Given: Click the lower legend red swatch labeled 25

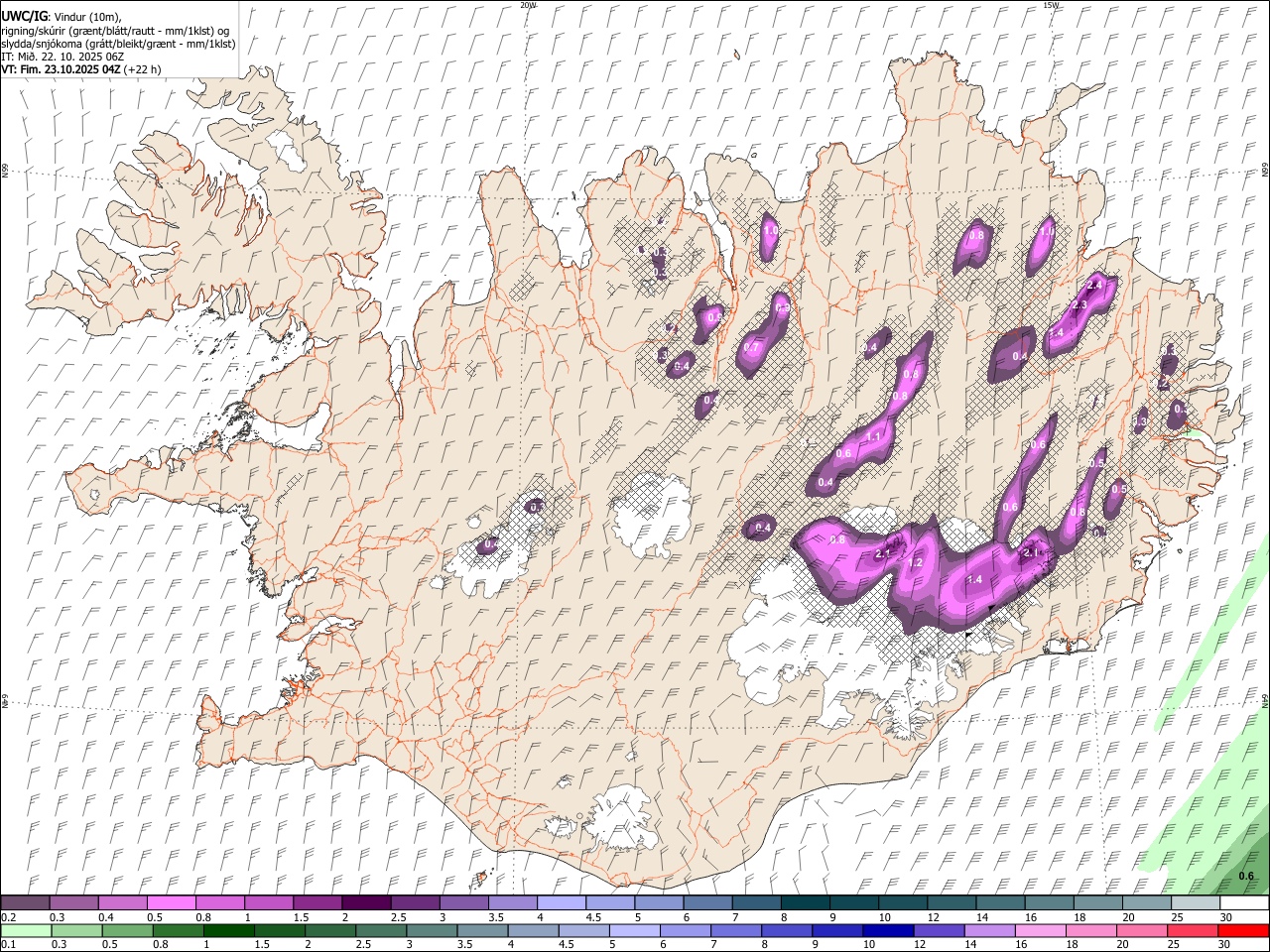Looking at the screenshot, I should pyautogui.click(x=1193, y=931).
